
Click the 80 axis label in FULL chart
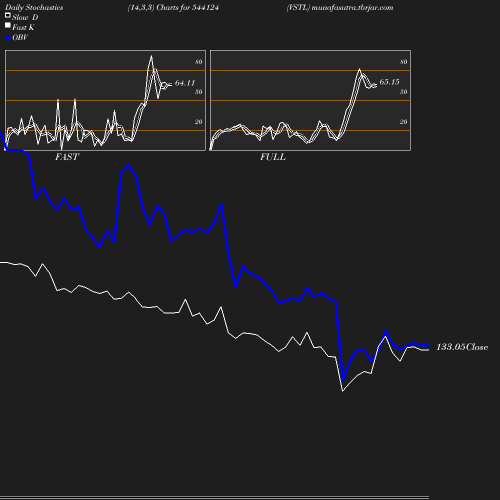[404, 62]
